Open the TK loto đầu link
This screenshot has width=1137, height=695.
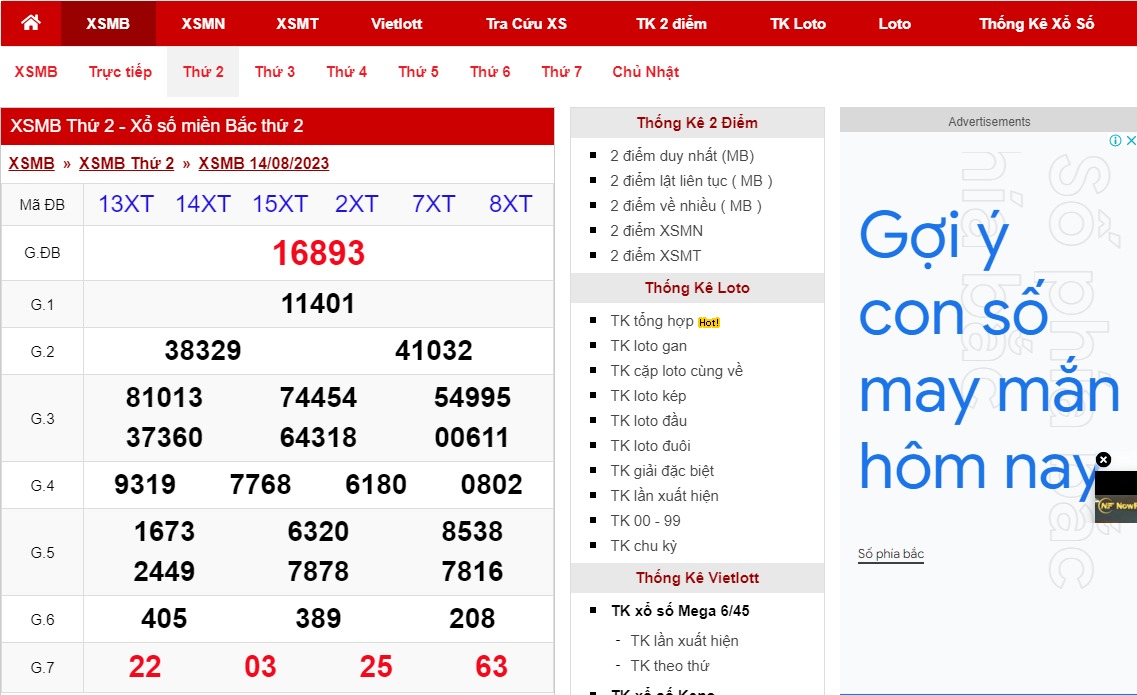point(648,421)
